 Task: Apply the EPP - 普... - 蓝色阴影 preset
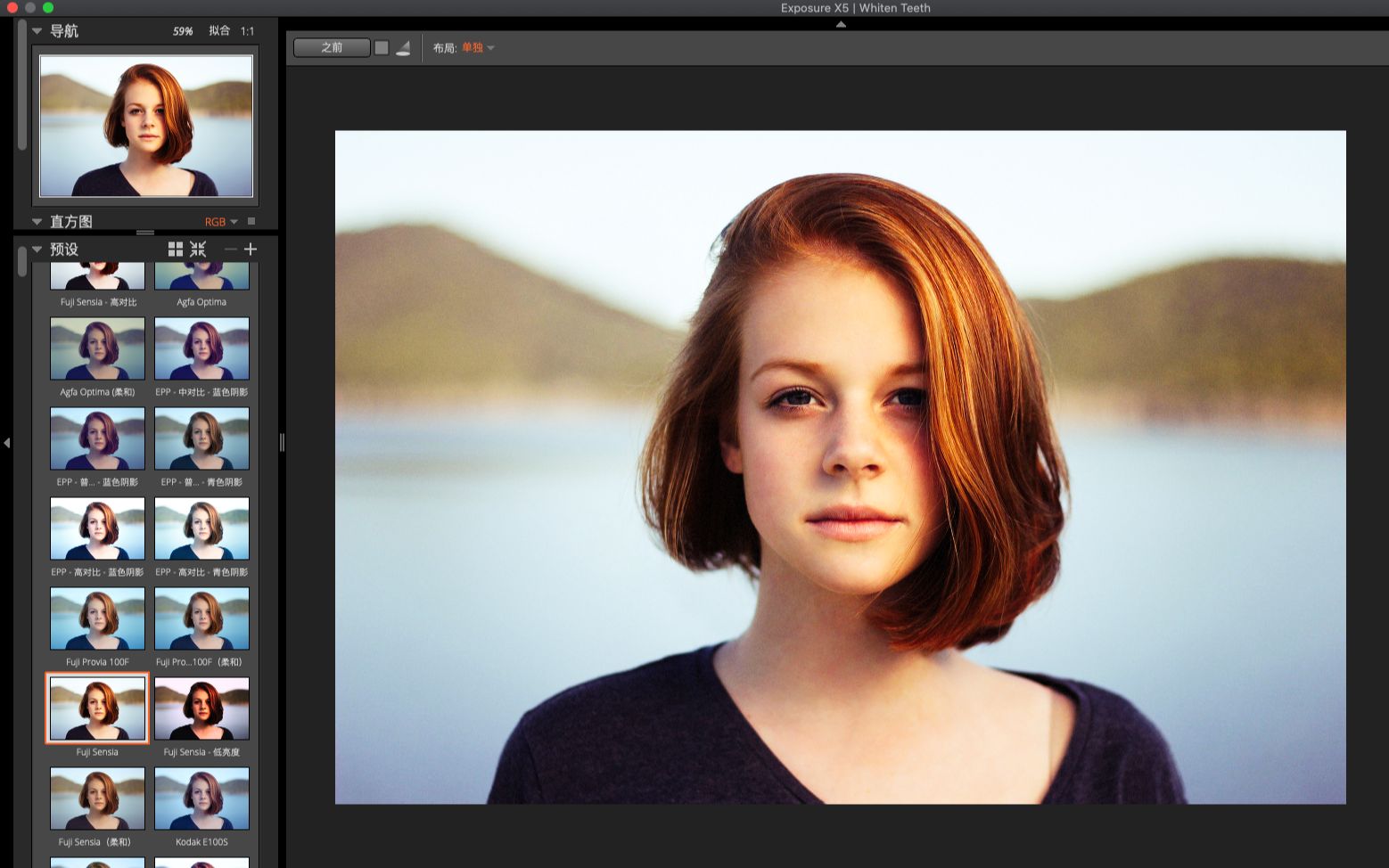click(x=97, y=438)
